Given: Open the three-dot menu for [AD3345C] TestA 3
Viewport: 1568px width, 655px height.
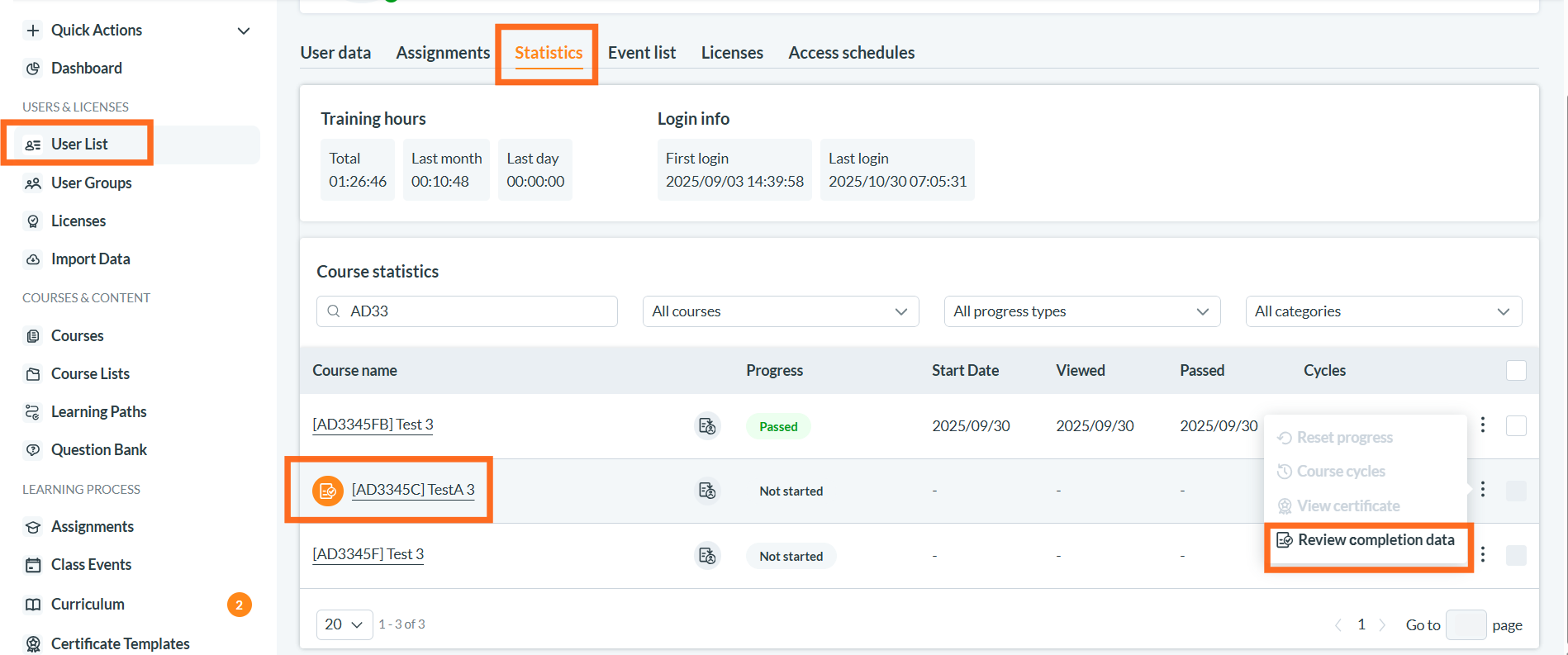Looking at the screenshot, I should tap(1483, 489).
